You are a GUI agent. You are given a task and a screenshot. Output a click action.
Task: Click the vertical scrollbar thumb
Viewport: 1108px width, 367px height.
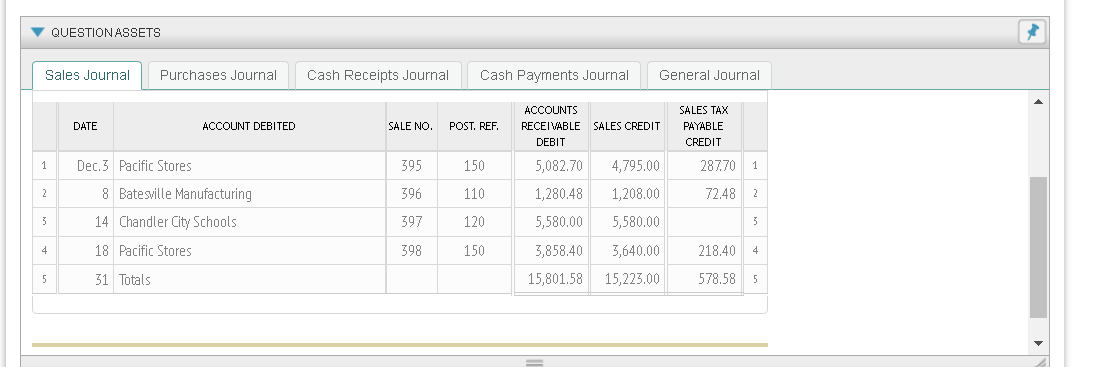[x=1038, y=247]
